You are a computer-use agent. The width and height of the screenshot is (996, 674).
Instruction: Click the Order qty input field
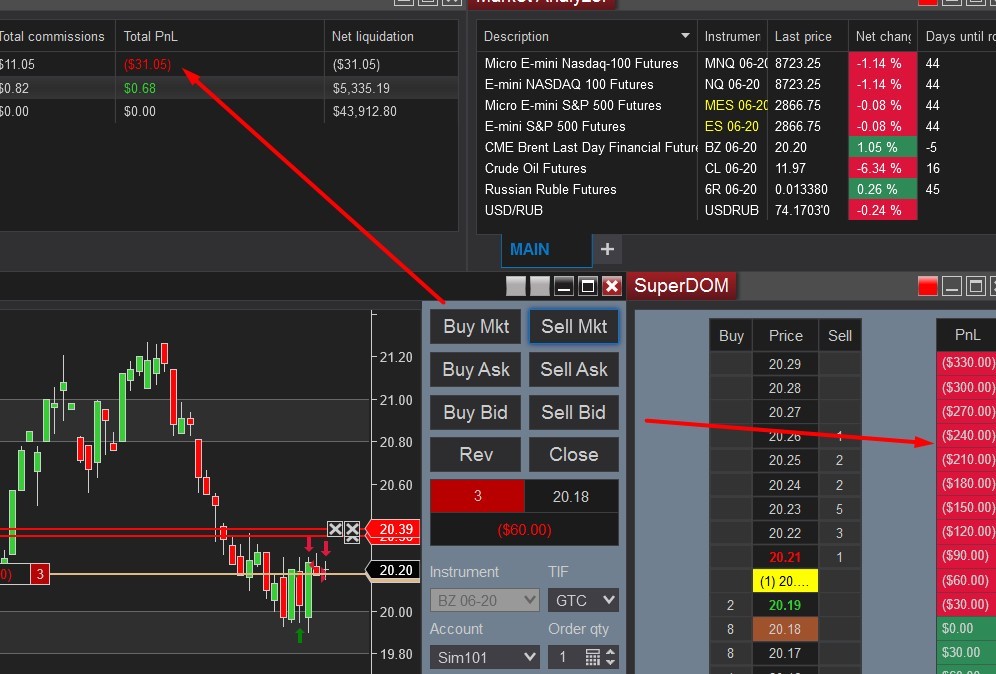point(567,657)
